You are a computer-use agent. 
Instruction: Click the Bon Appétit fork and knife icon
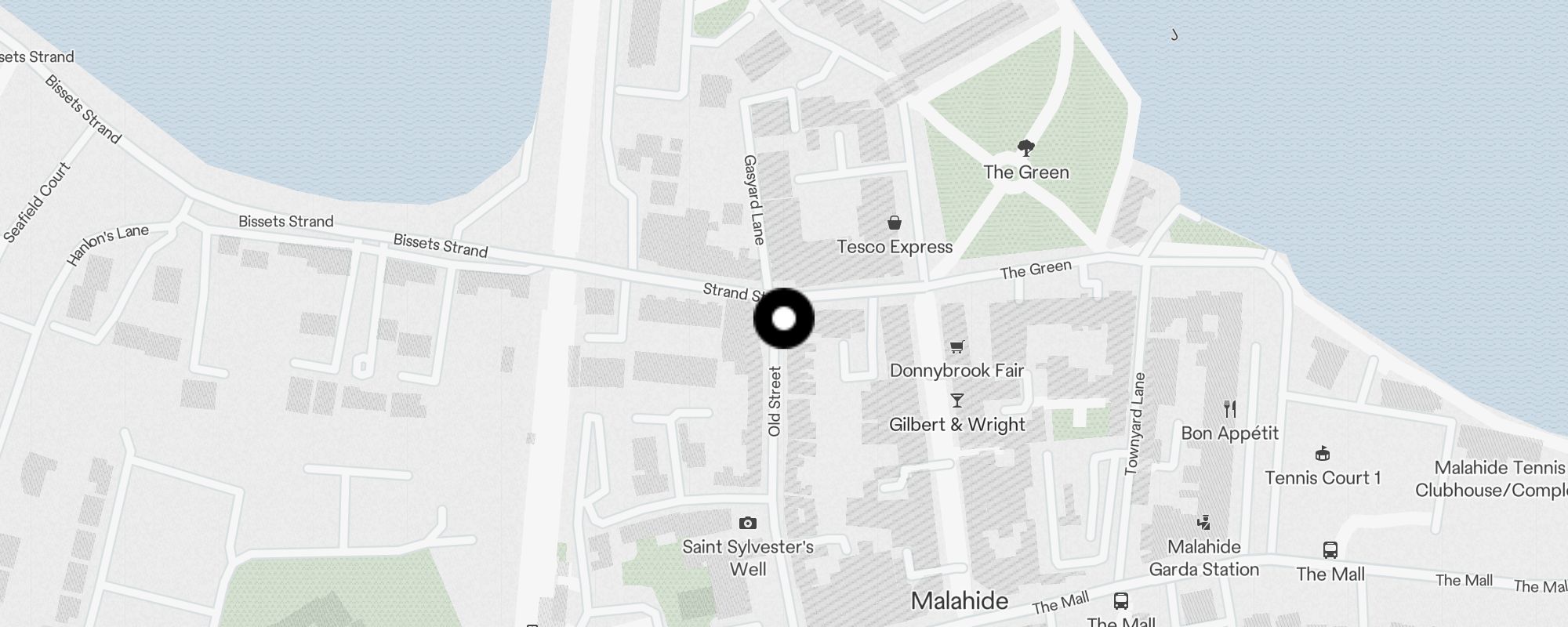(x=1230, y=408)
